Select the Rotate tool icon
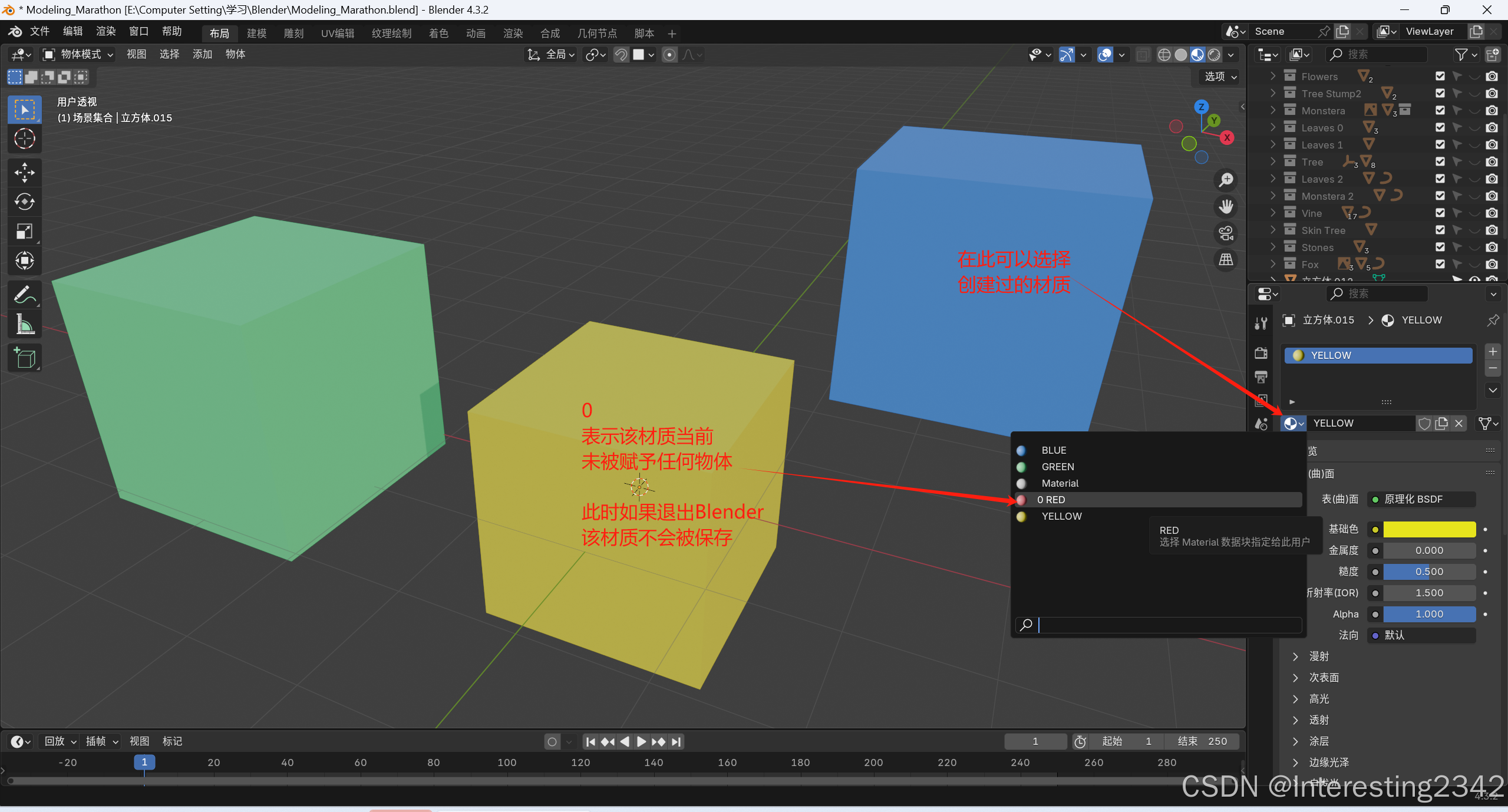1508x812 pixels. coord(24,202)
